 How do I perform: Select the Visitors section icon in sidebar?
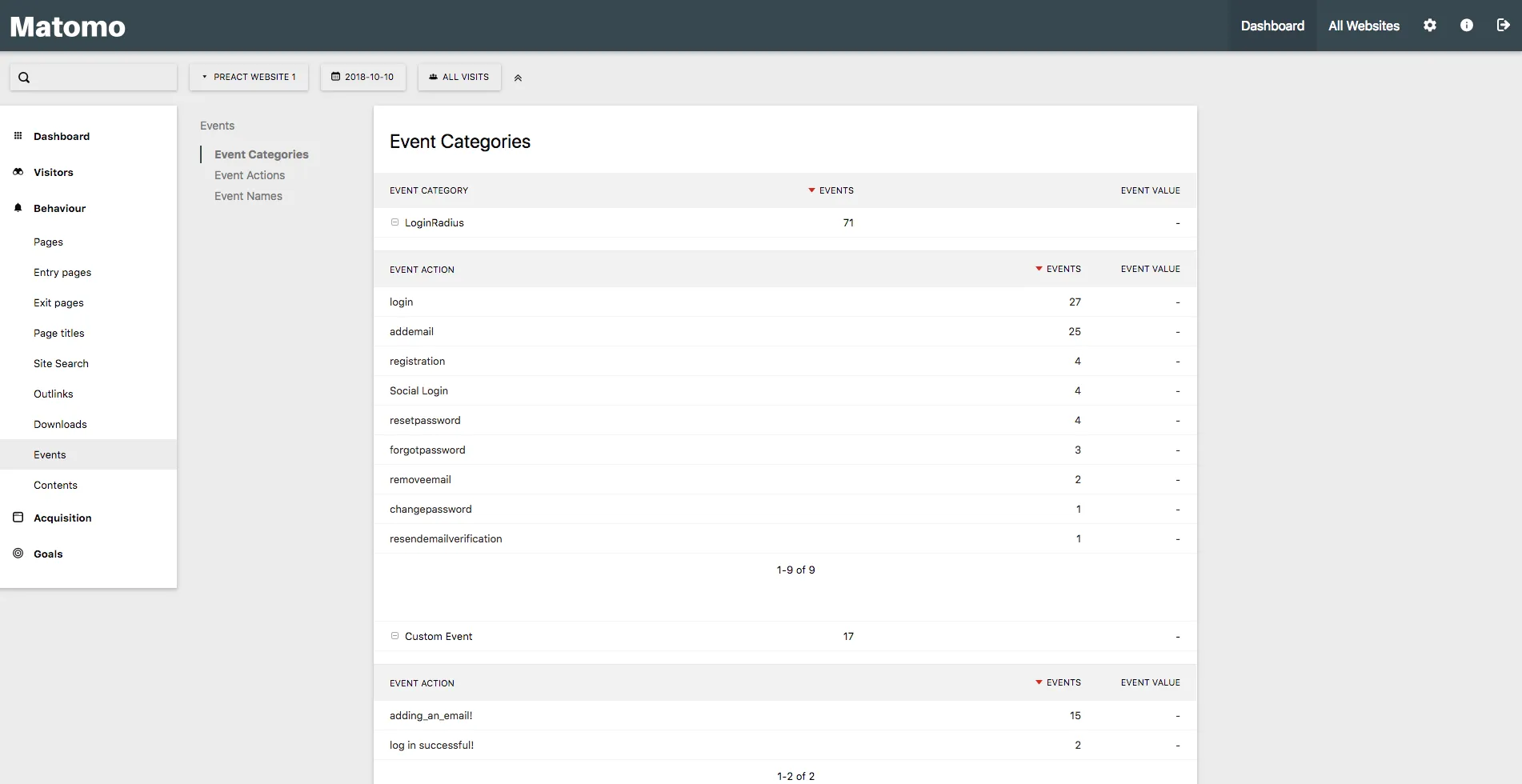pos(17,171)
